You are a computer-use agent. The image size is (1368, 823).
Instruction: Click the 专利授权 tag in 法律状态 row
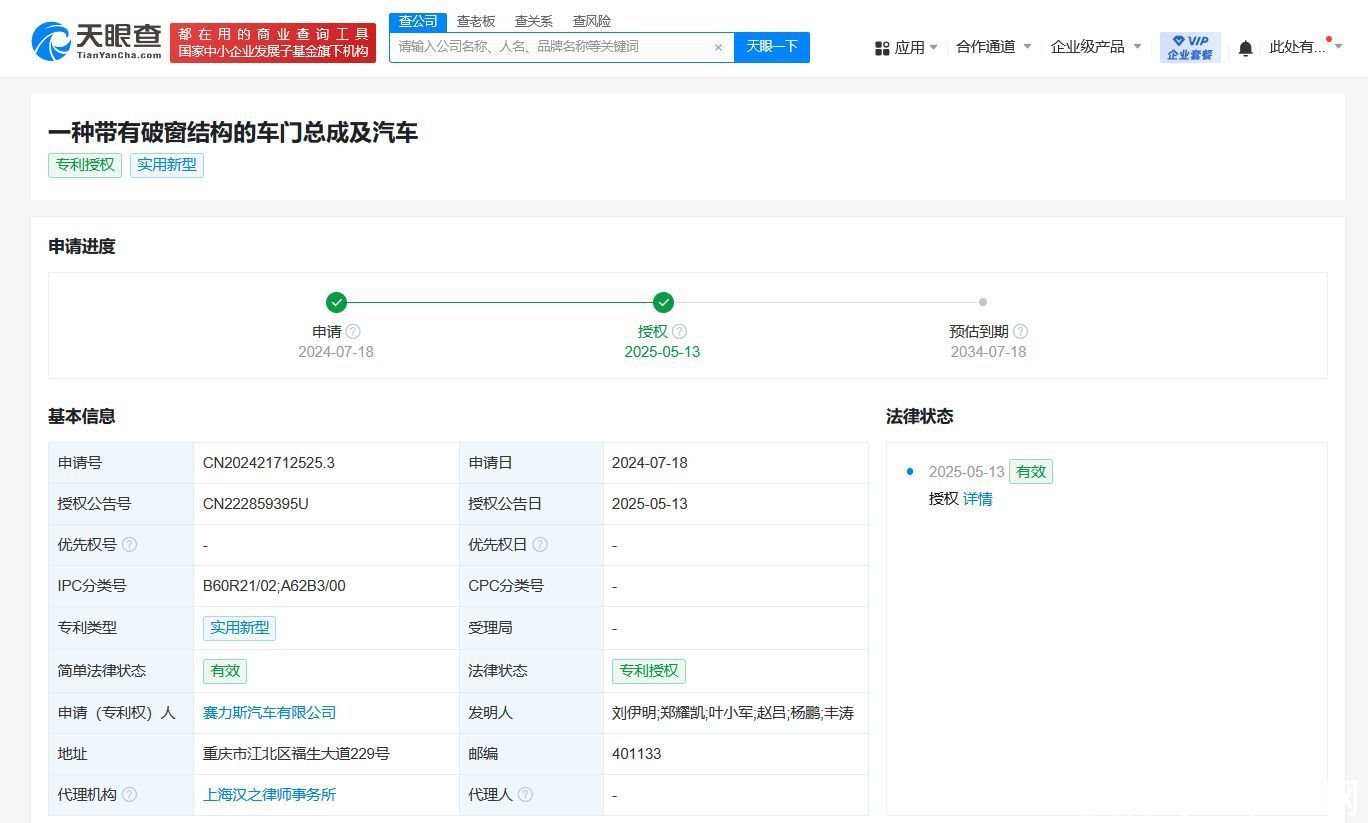tap(649, 671)
